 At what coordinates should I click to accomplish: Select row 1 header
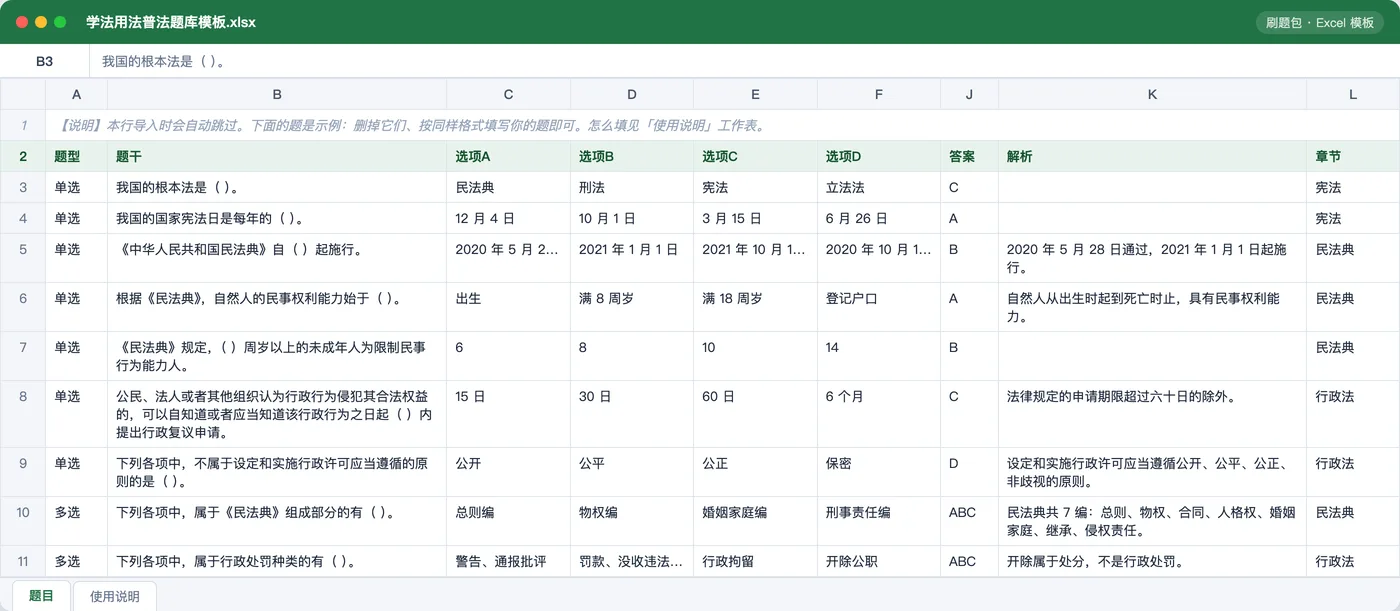[x=23, y=126]
